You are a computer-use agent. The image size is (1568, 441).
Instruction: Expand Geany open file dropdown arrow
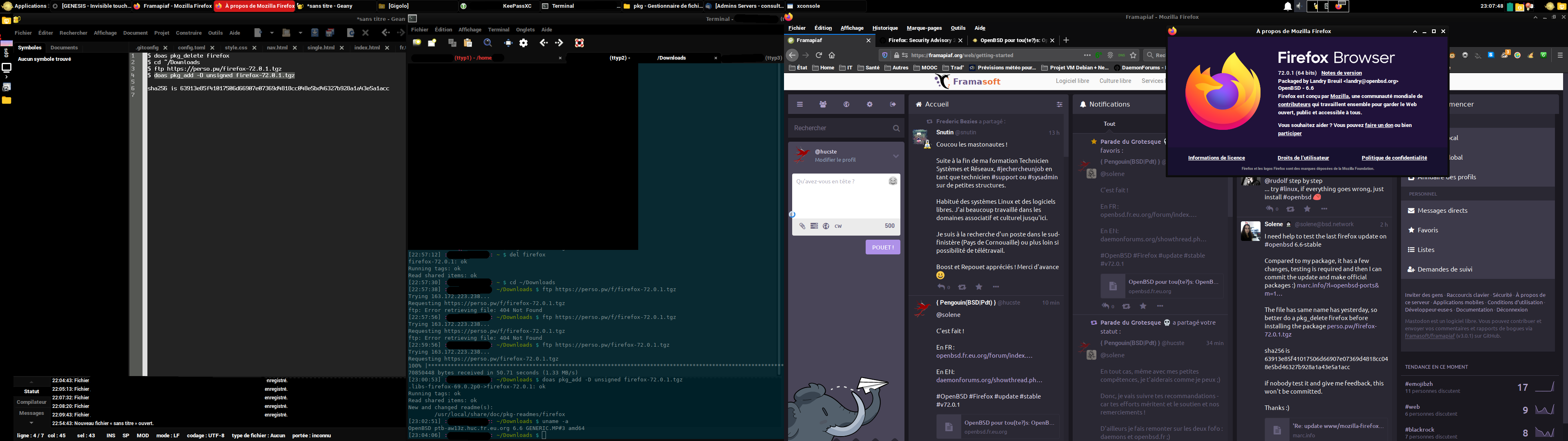300,33
